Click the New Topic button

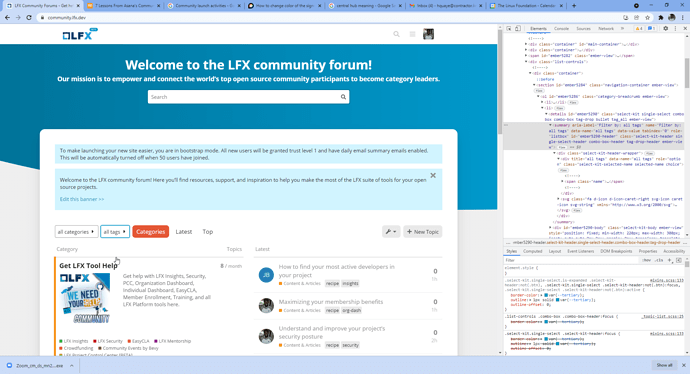pos(422,231)
